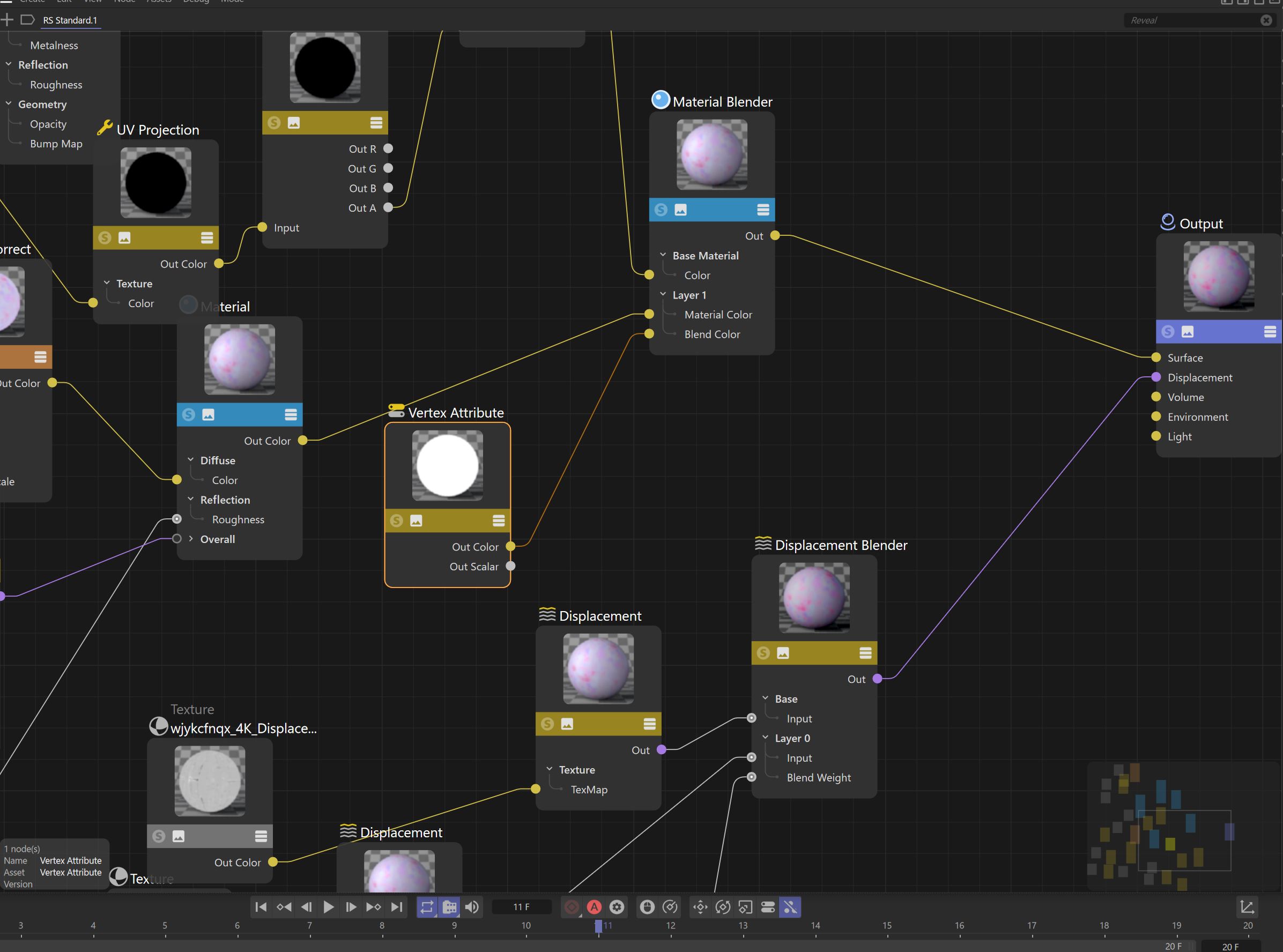Toggle the loop playback button
The width and height of the screenshot is (1283, 952).
point(427,907)
